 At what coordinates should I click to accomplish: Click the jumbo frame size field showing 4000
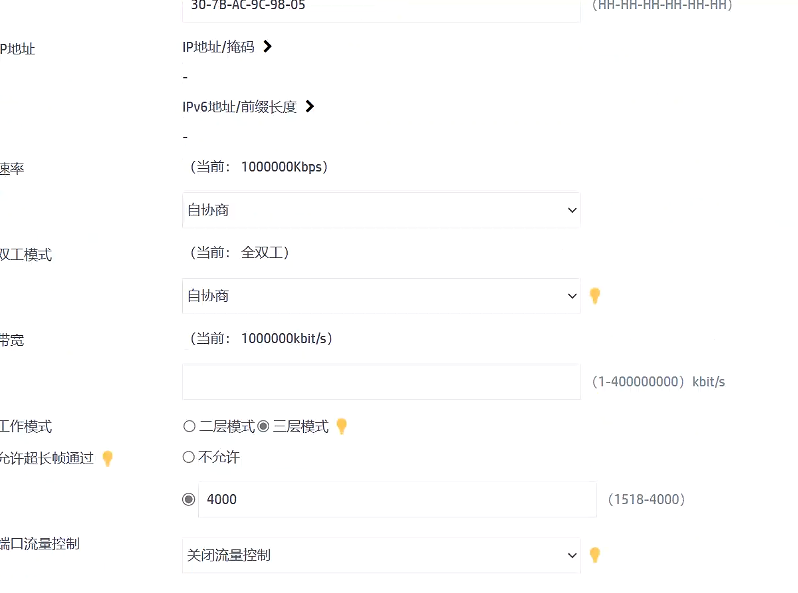(x=397, y=499)
